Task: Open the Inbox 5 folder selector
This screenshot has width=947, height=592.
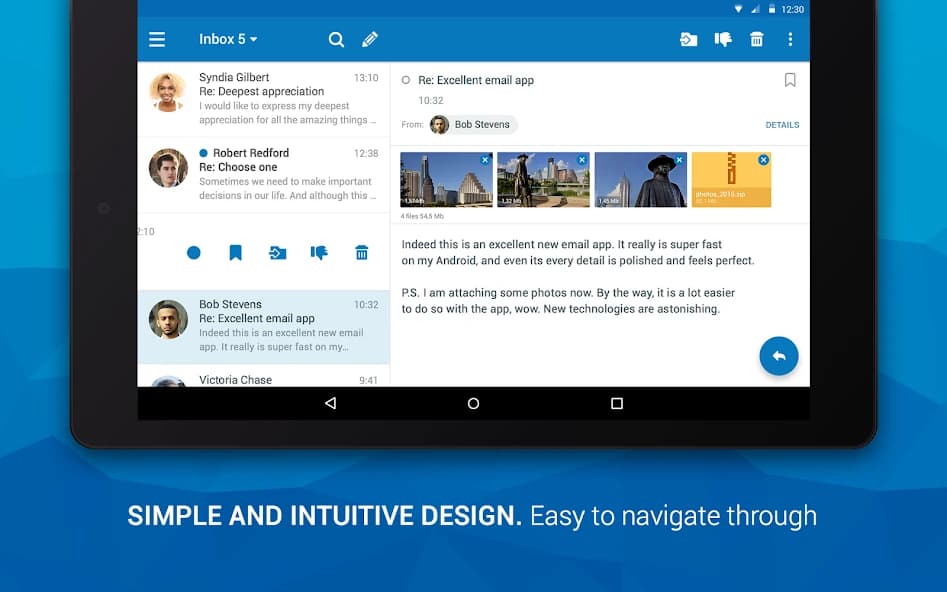Action: (x=227, y=39)
